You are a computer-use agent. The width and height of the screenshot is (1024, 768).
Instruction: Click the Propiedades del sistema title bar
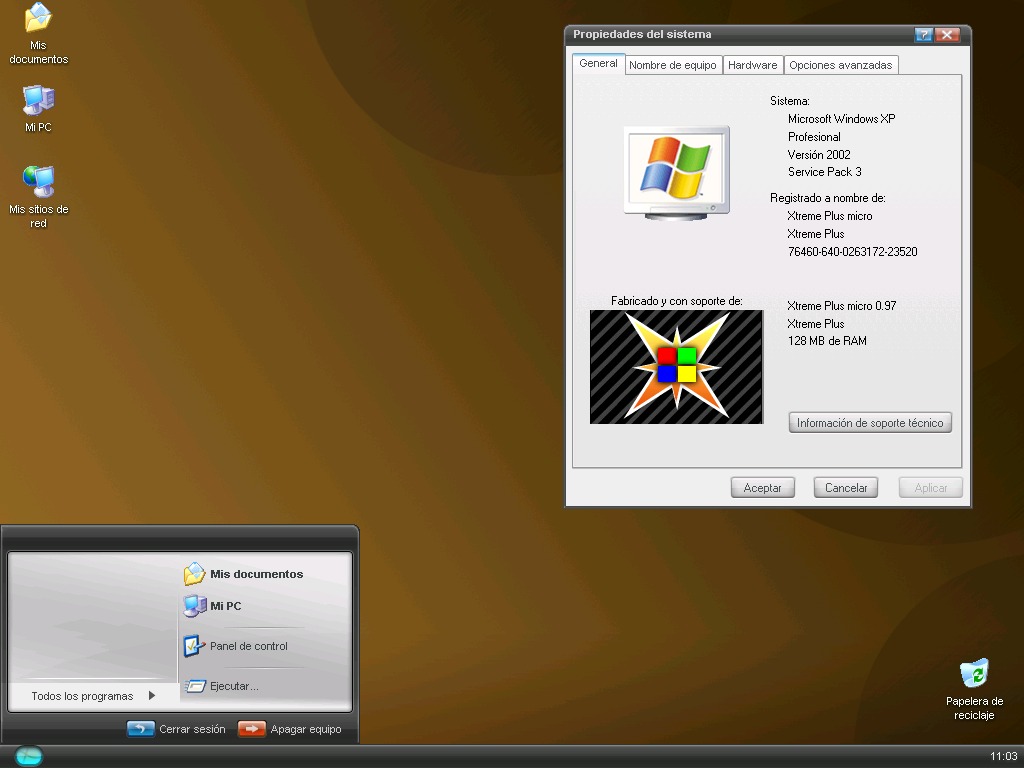click(x=741, y=35)
